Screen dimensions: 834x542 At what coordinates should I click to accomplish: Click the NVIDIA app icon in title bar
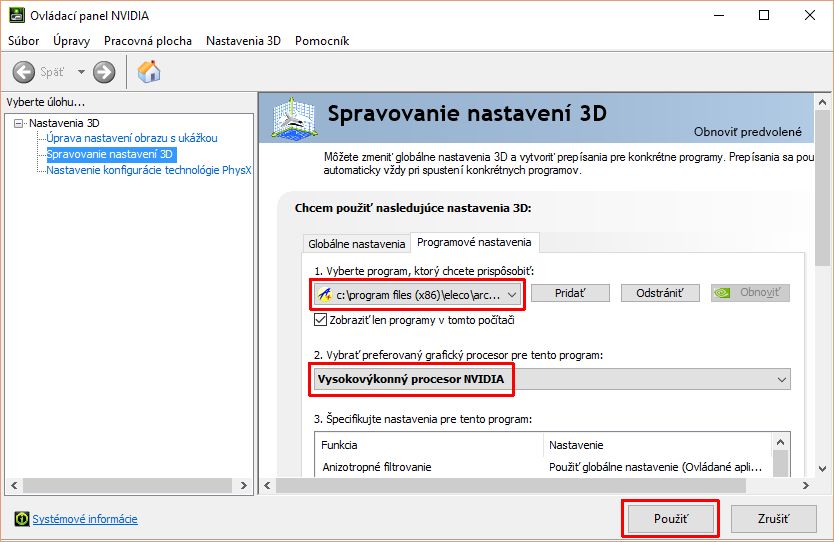tap(16, 15)
